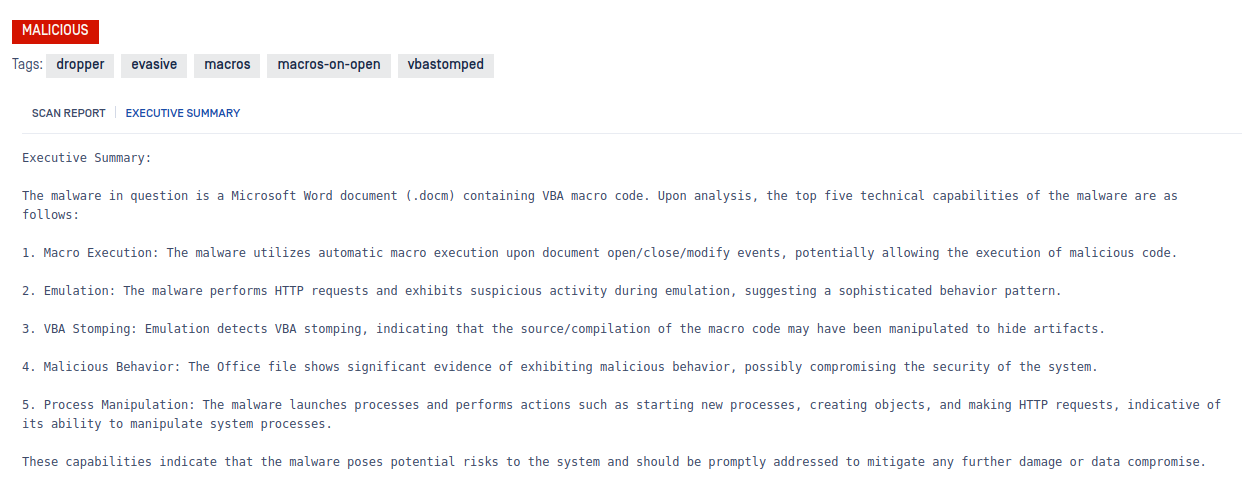
Task: Open the macros-on-open tag
Action: click(329, 65)
